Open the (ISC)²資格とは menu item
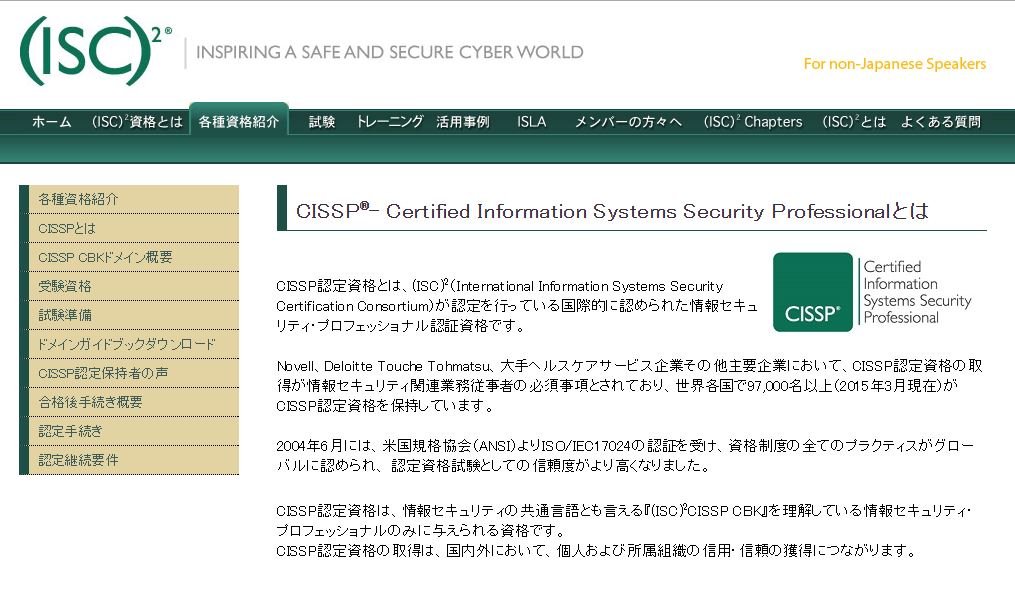The image size is (1015, 590). (x=137, y=122)
